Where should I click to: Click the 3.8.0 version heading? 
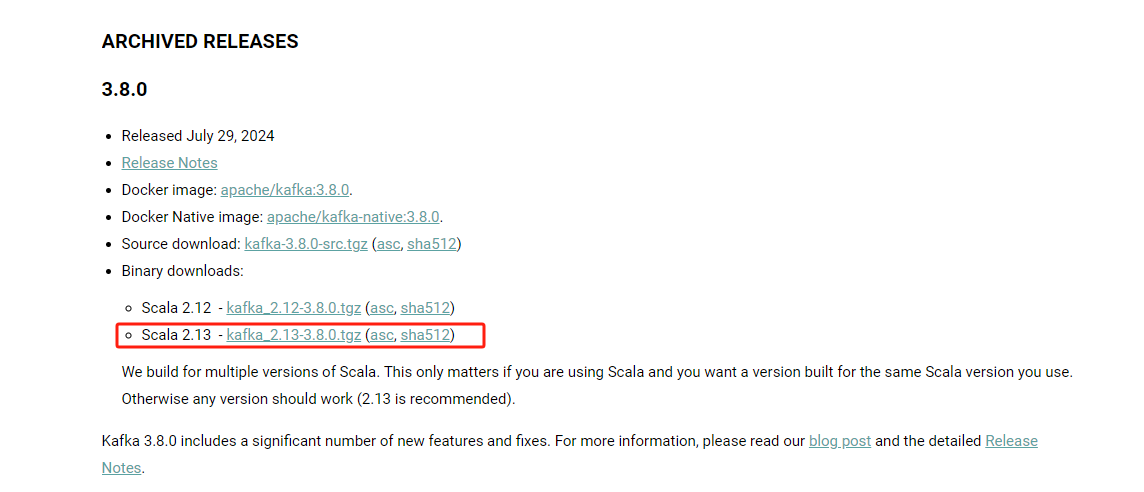(x=124, y=90)
